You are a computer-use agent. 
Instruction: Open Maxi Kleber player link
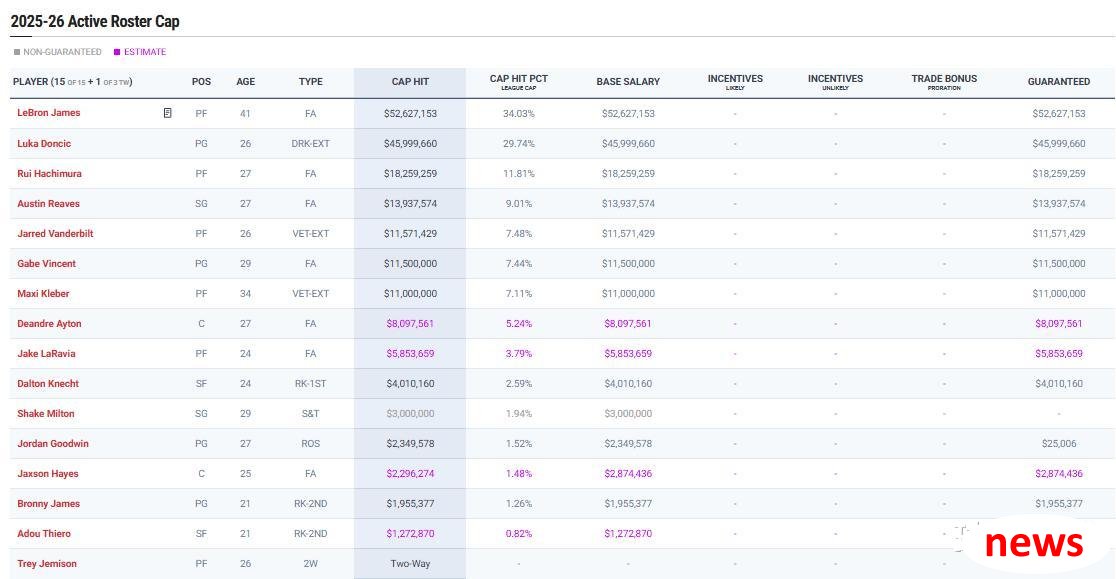(x=43, y=293)
